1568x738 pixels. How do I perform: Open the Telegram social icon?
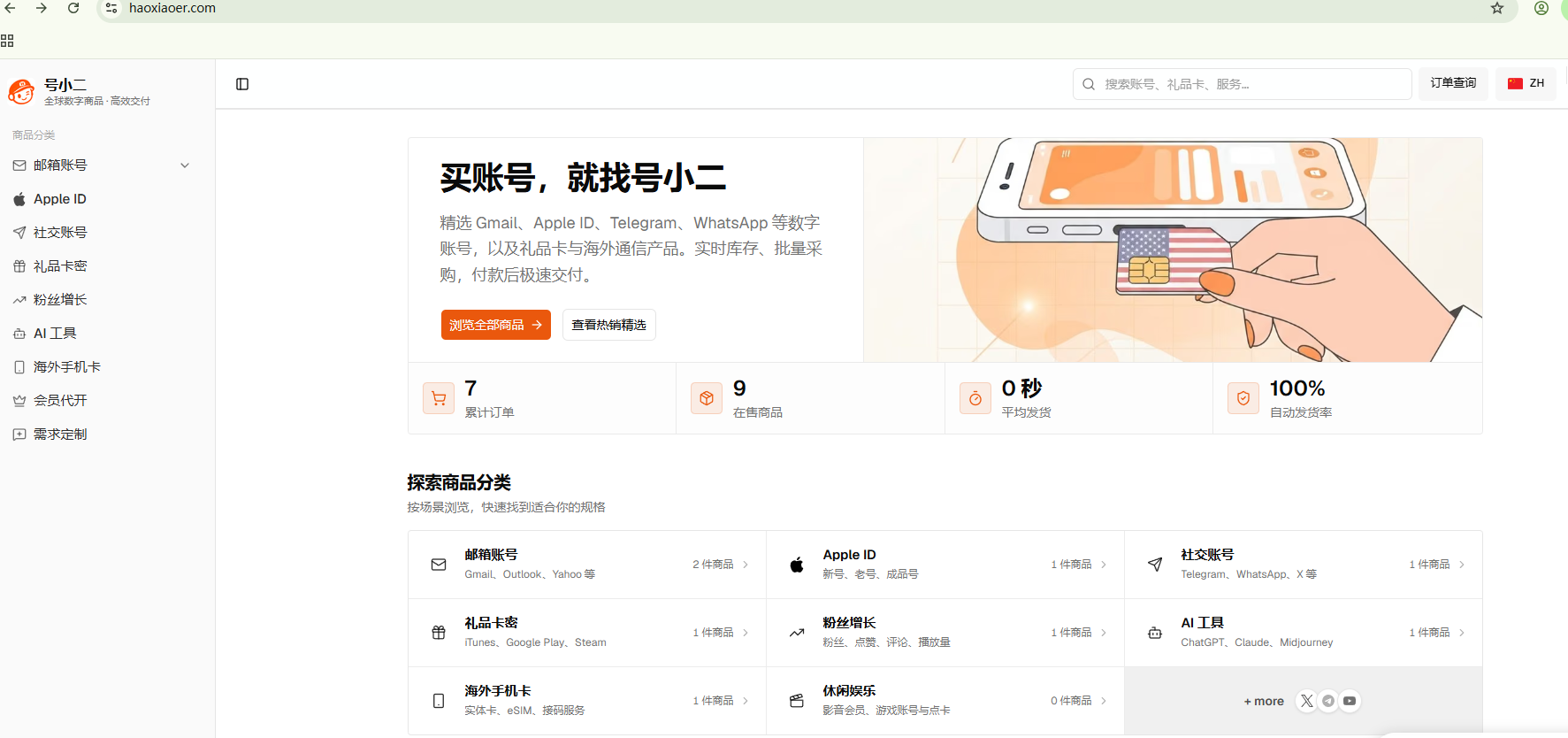pyautogui.click(x=1328, y=701)
